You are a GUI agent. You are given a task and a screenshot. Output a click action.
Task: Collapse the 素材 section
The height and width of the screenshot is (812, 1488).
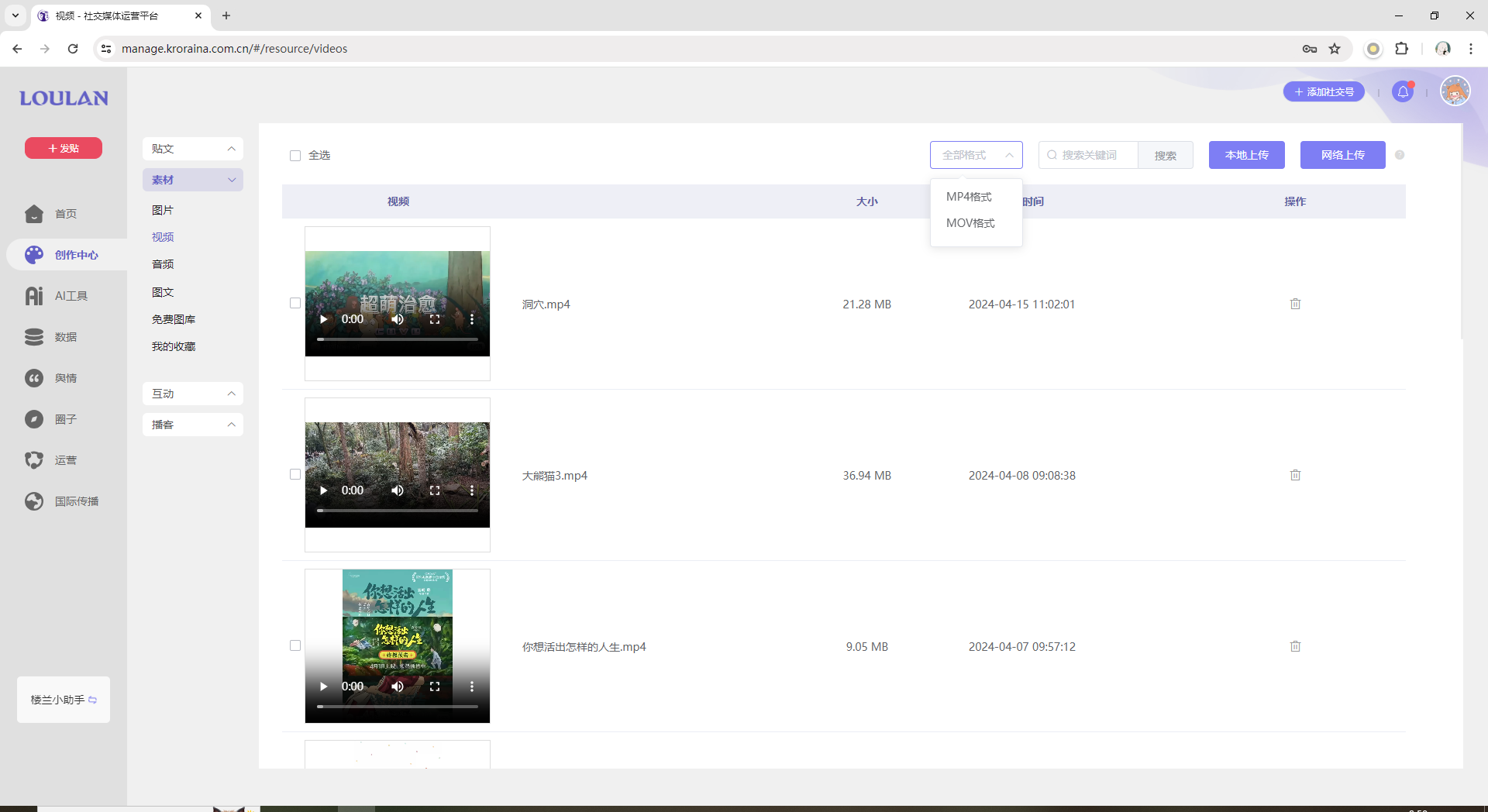[x=193, y=180]
